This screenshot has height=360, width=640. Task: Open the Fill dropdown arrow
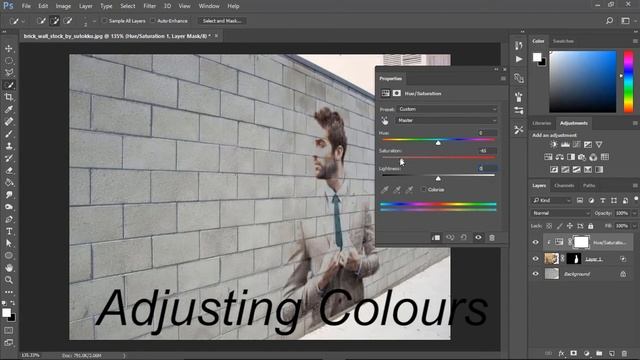click(x=634, y=226)
